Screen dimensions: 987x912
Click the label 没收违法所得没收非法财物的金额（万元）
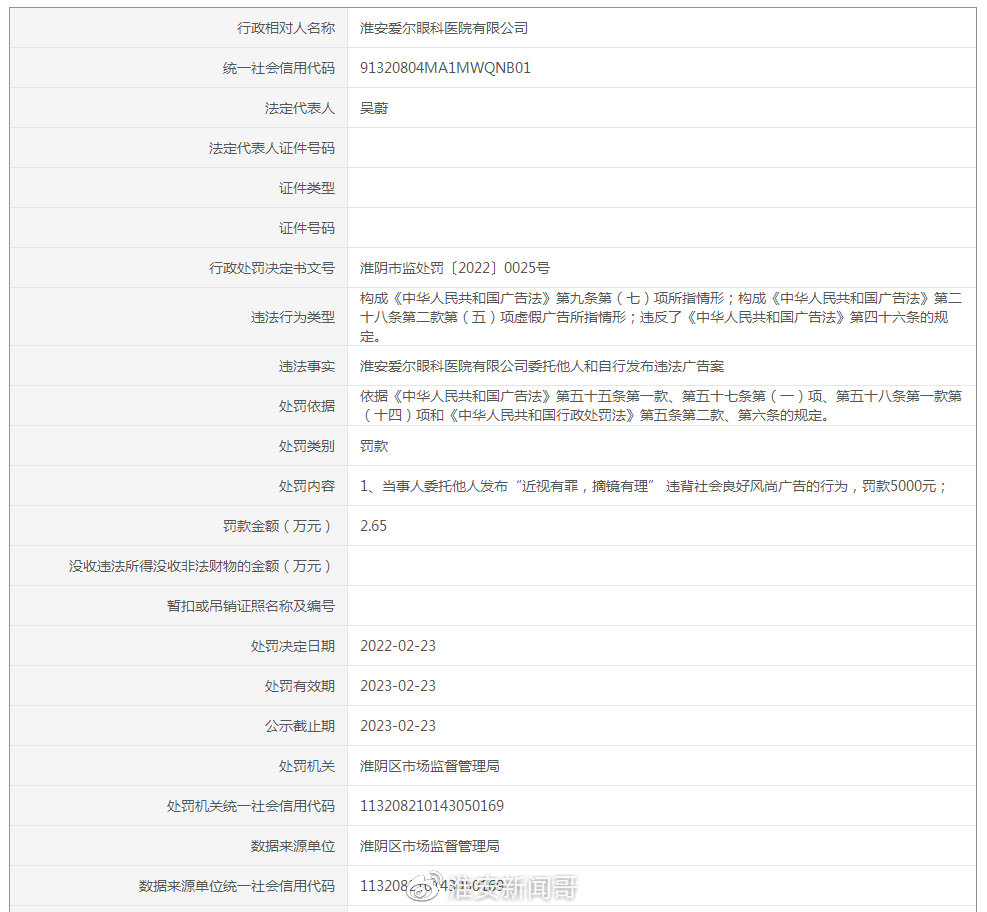[x=201, y=566]
